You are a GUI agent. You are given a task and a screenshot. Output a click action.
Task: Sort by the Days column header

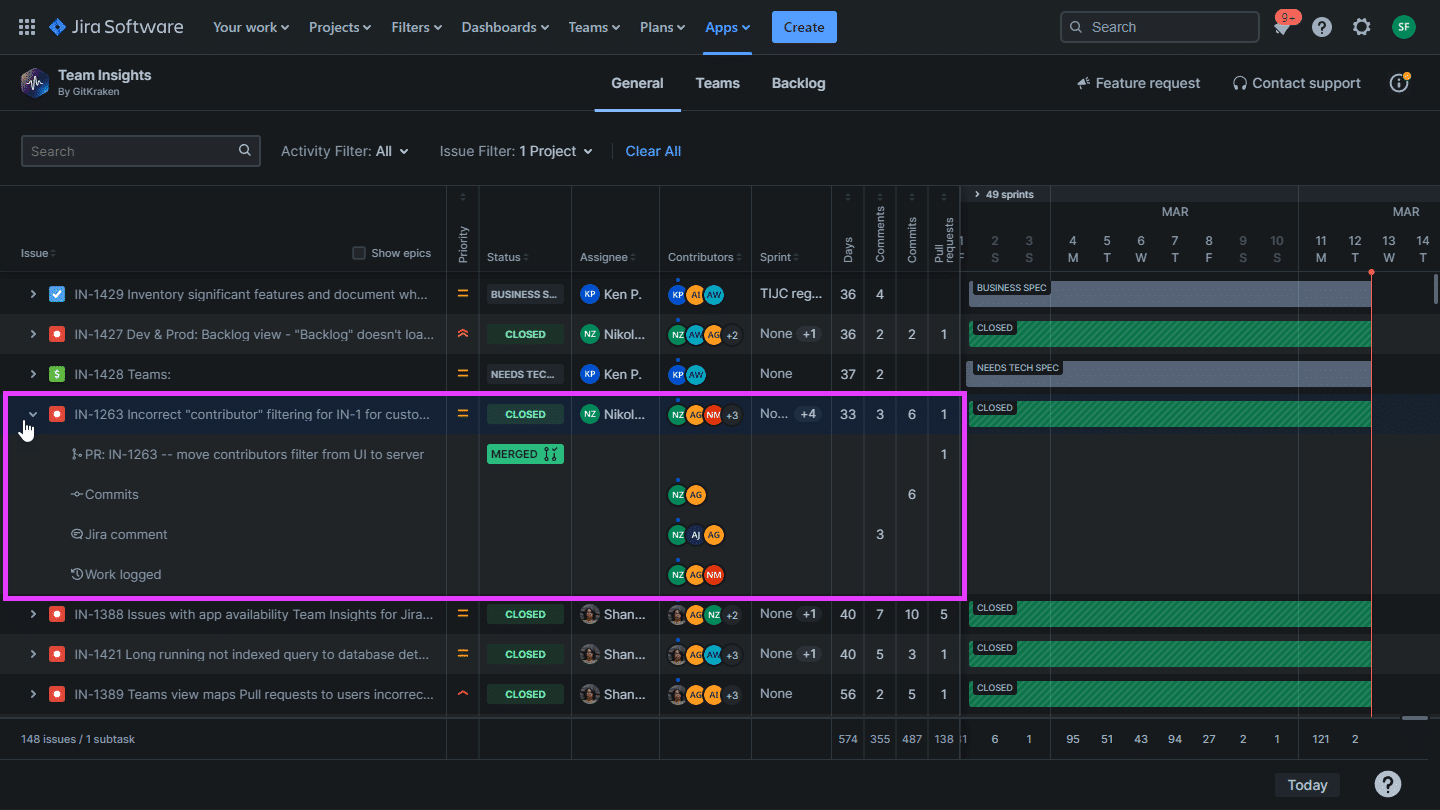[x=848, y=248]
